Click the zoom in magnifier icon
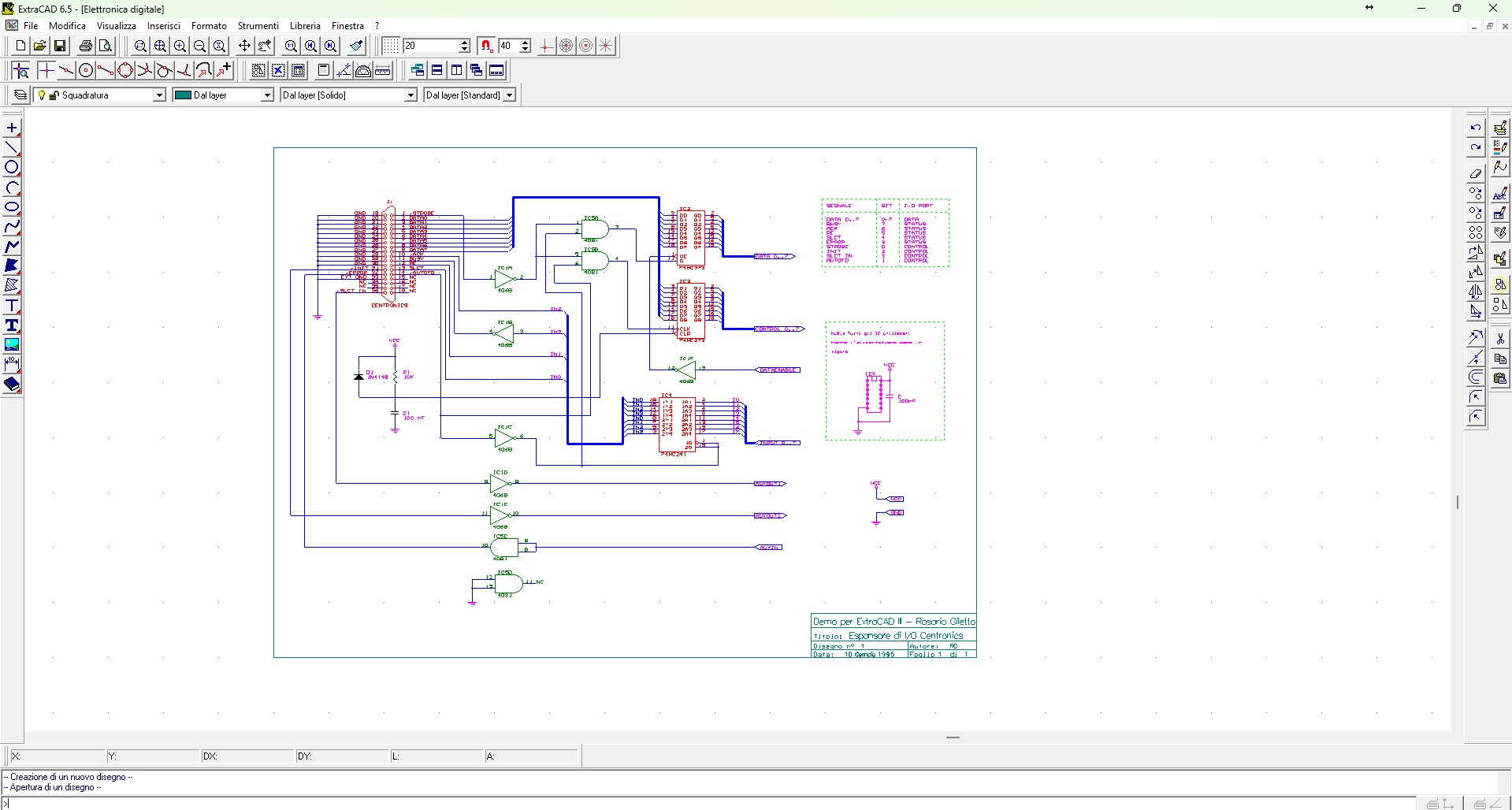The image size is (1512, 810). [180, 46]
